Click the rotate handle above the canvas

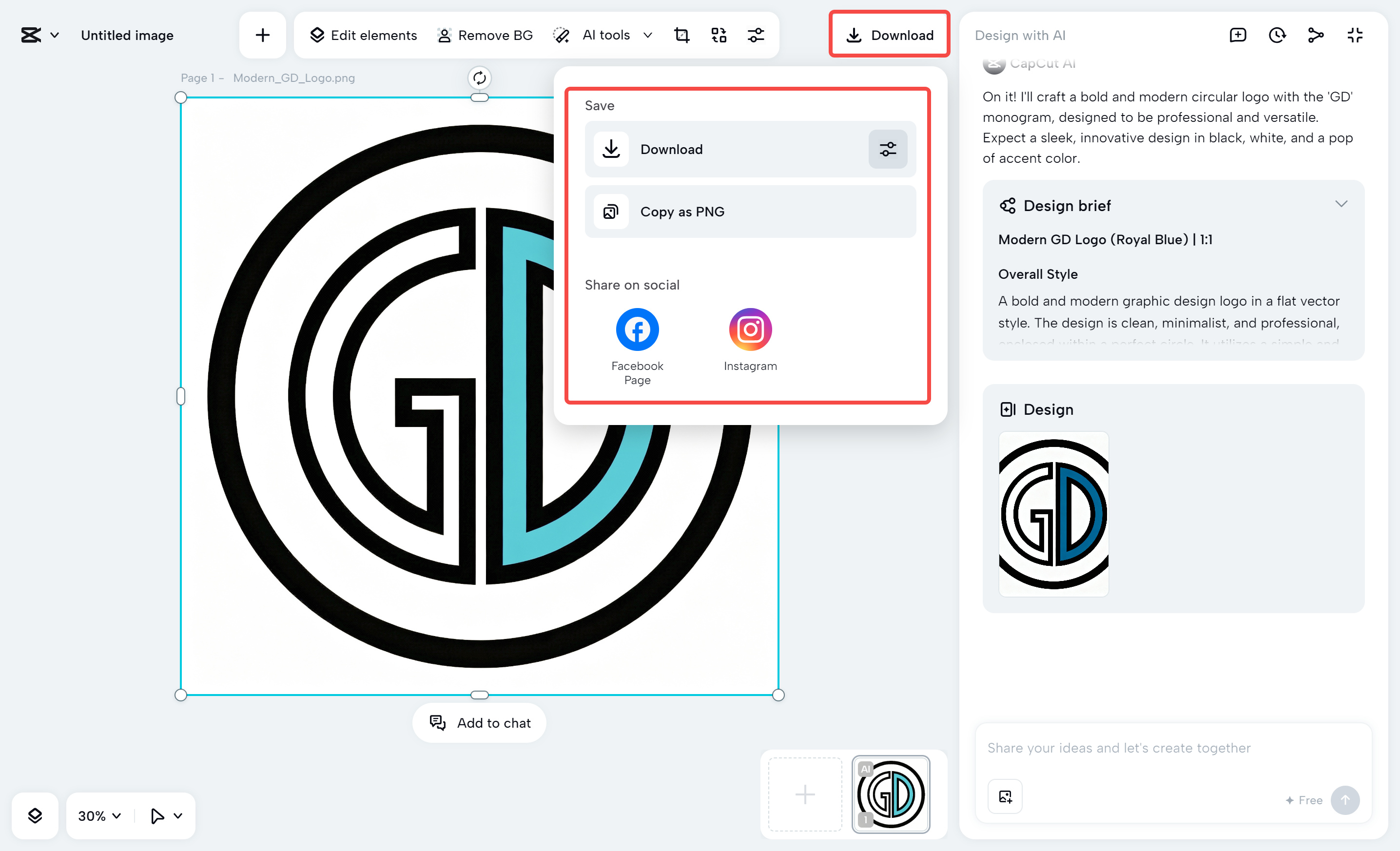[480, 78]
